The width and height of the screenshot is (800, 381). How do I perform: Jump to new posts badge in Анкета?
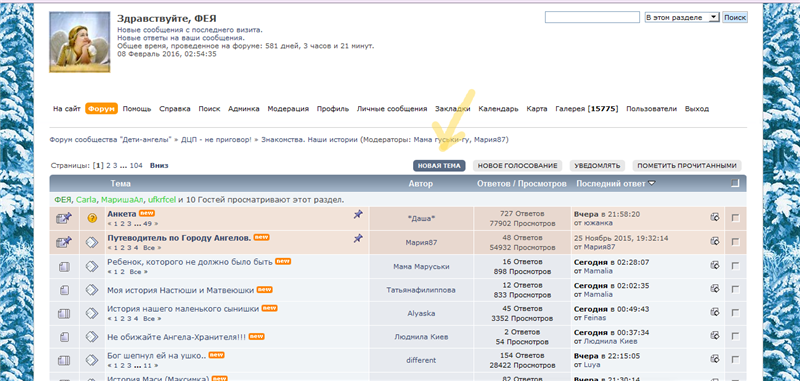(147, 213)
